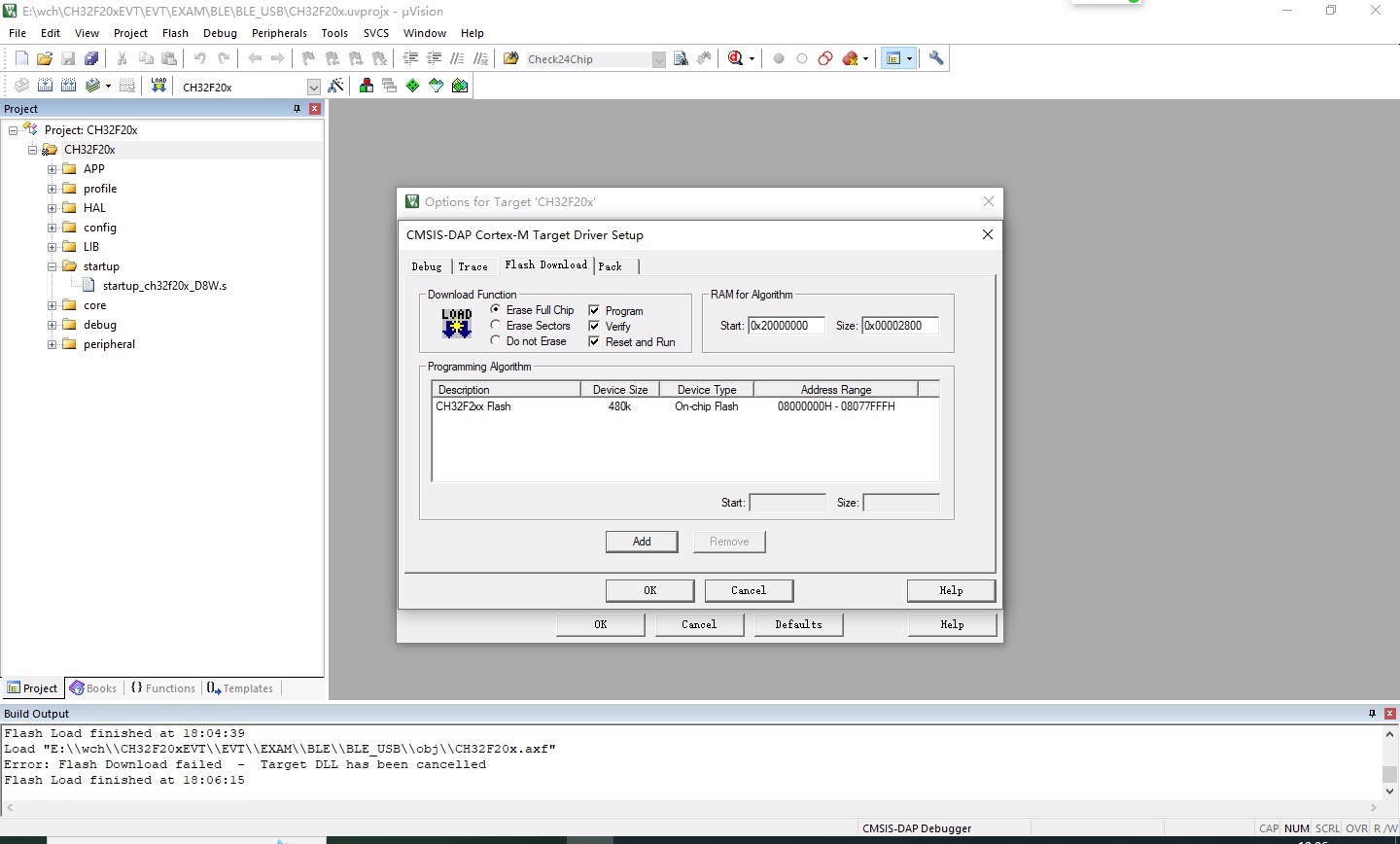
Task: Expand the peripheral folder
Action: coord(52,343)
